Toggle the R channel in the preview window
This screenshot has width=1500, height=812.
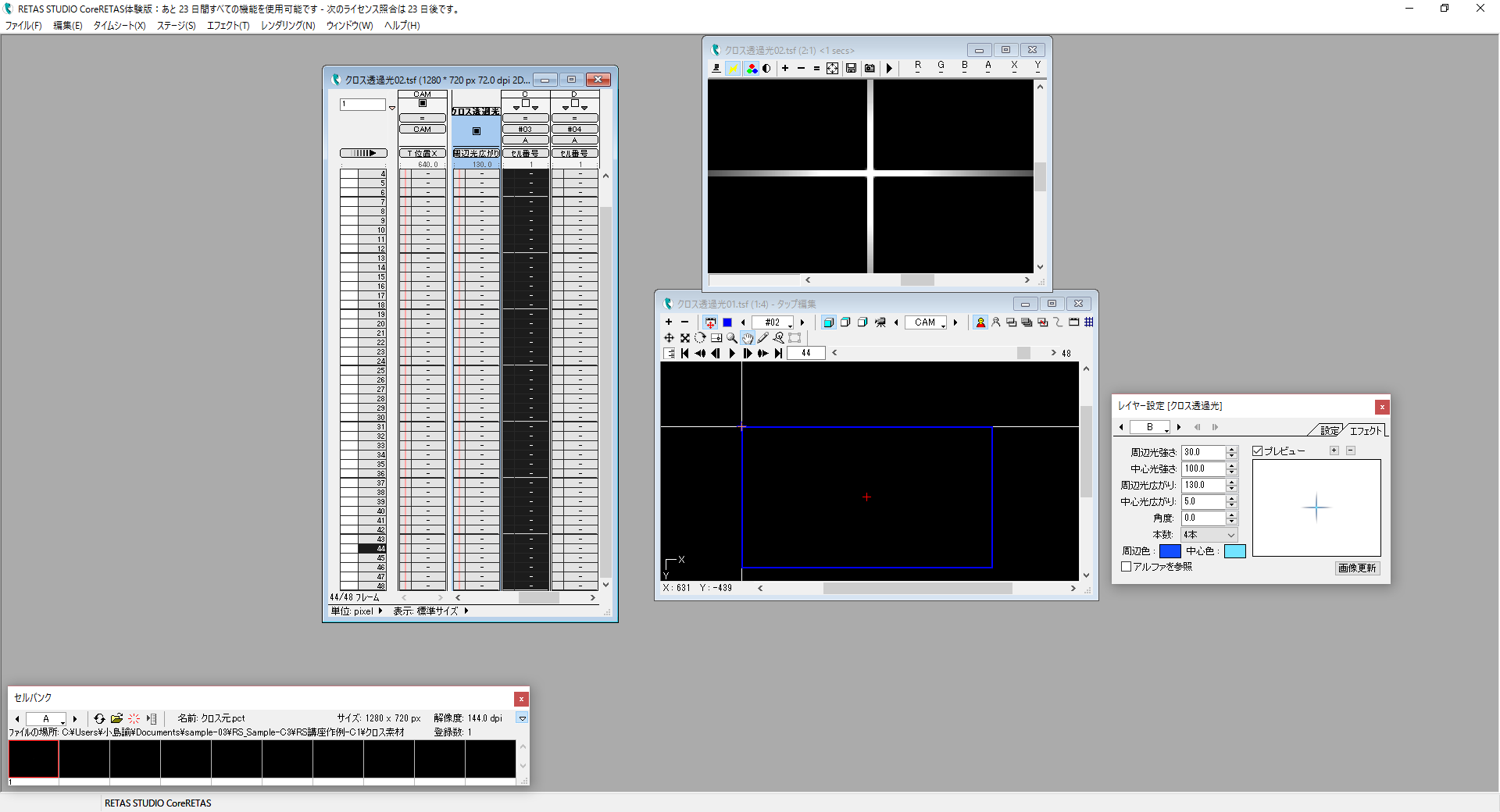(918, 67)
